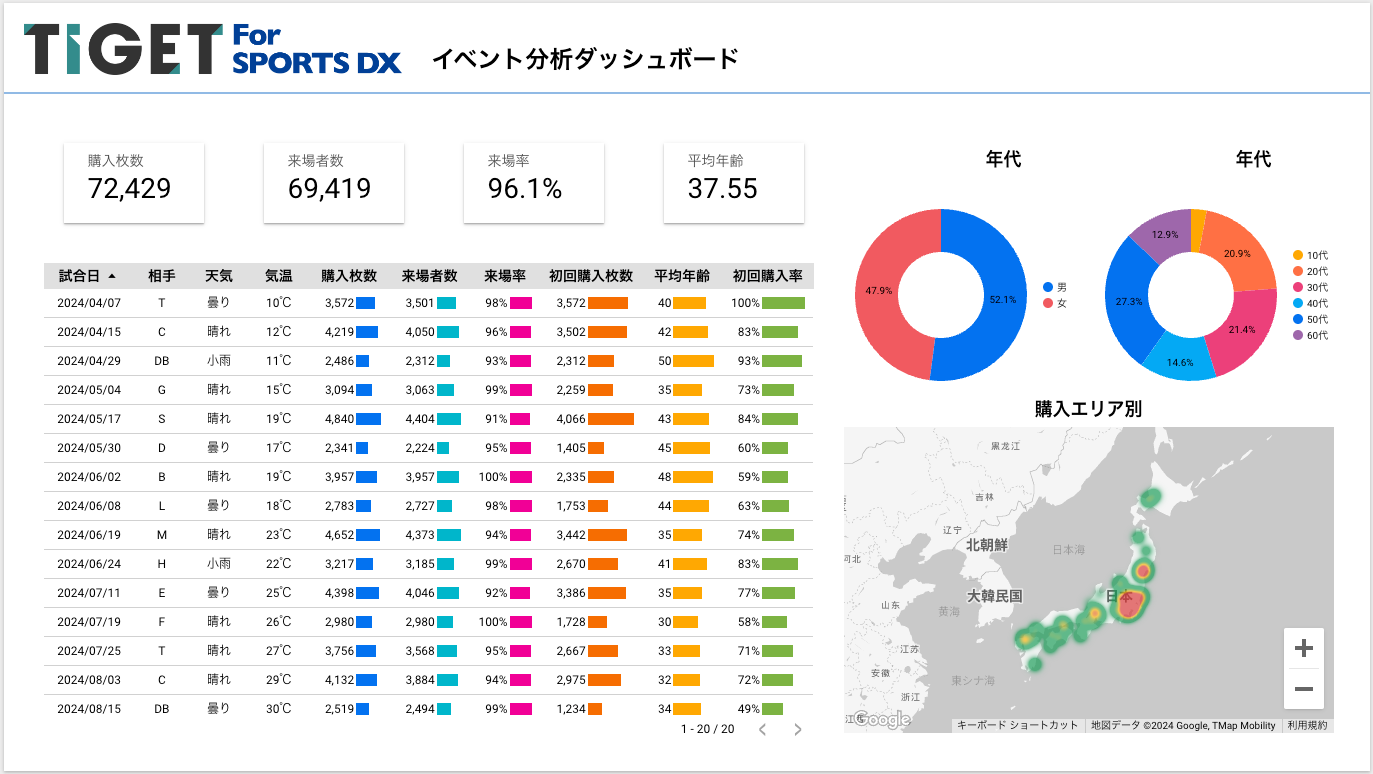Toggle the 10代 legend entry
Screen dimensions: 1373x774
coord(1310,255)
